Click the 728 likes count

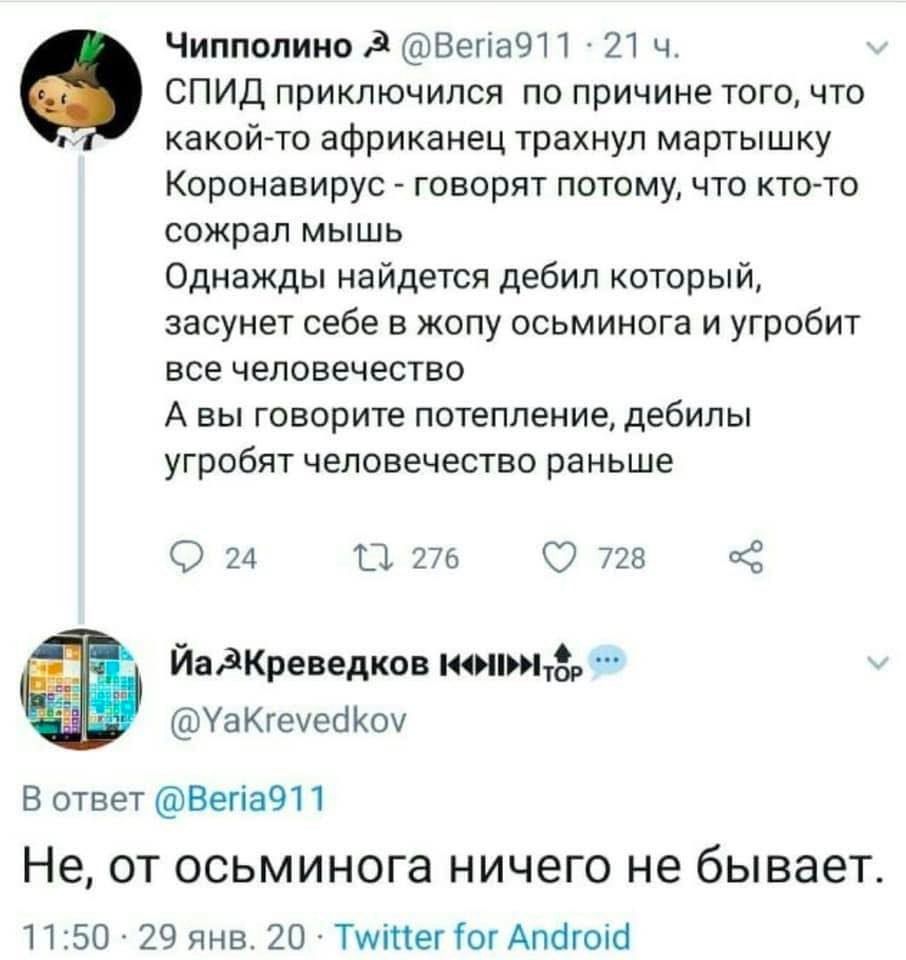point(622,558)
